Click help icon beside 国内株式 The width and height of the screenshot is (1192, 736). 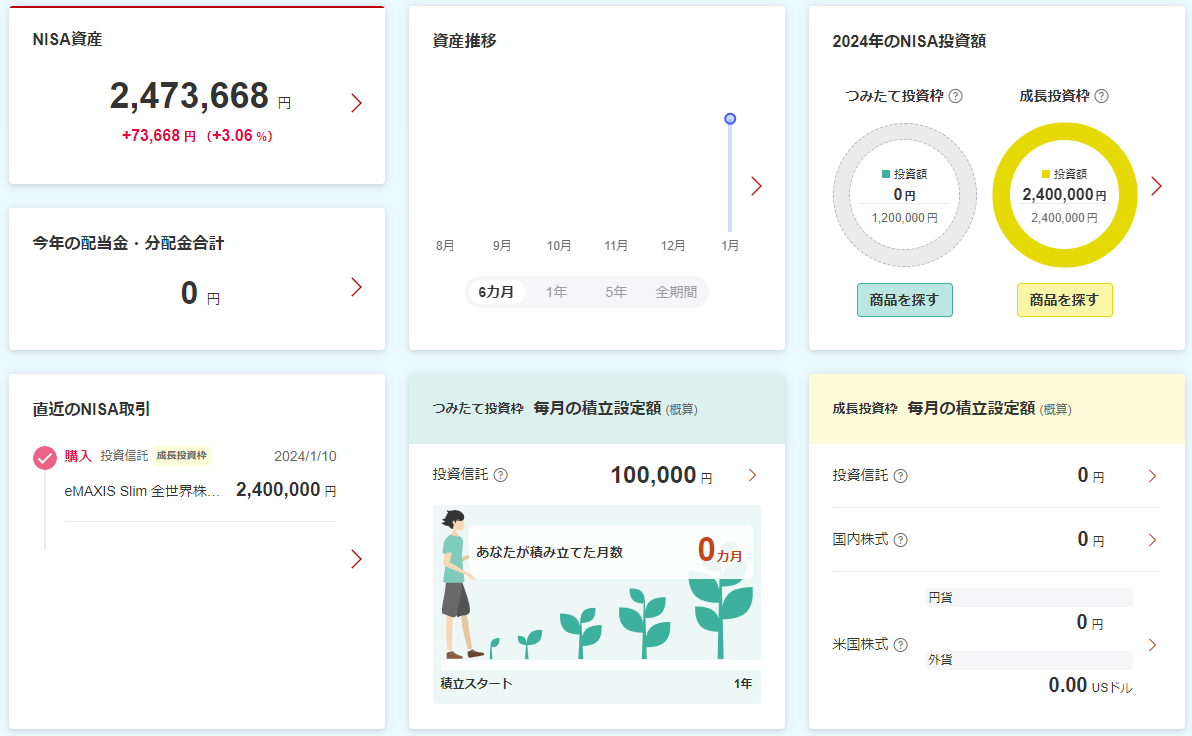900,540
